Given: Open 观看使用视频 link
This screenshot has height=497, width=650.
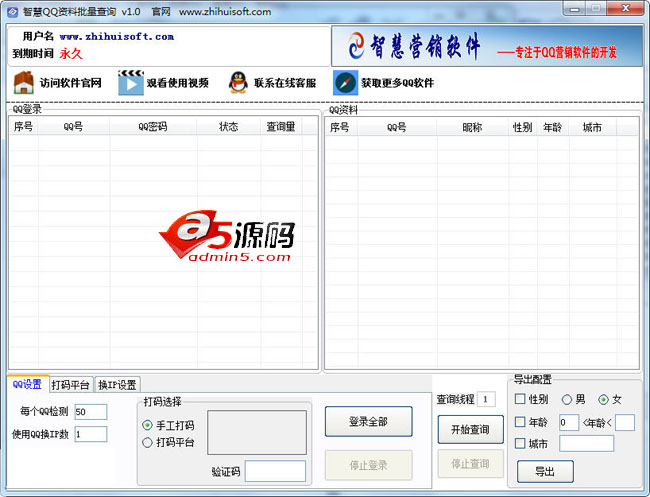Looking at the screenshot, I should point(177,83).
